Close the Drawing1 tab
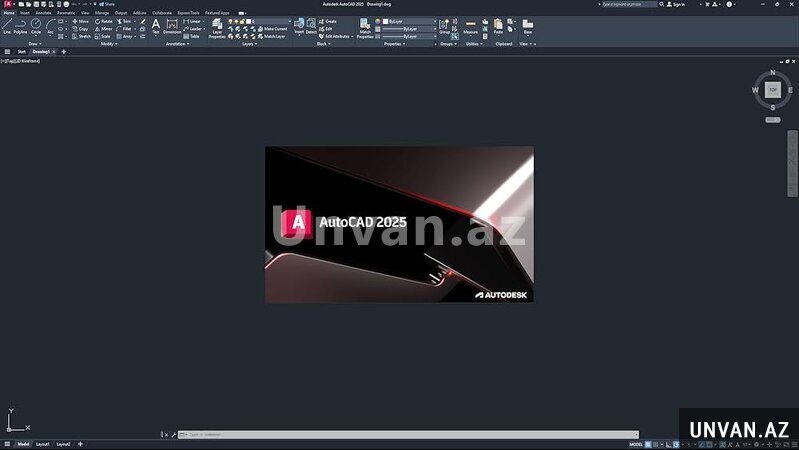Viewport: 799px width, 450px height. [54, 51]
